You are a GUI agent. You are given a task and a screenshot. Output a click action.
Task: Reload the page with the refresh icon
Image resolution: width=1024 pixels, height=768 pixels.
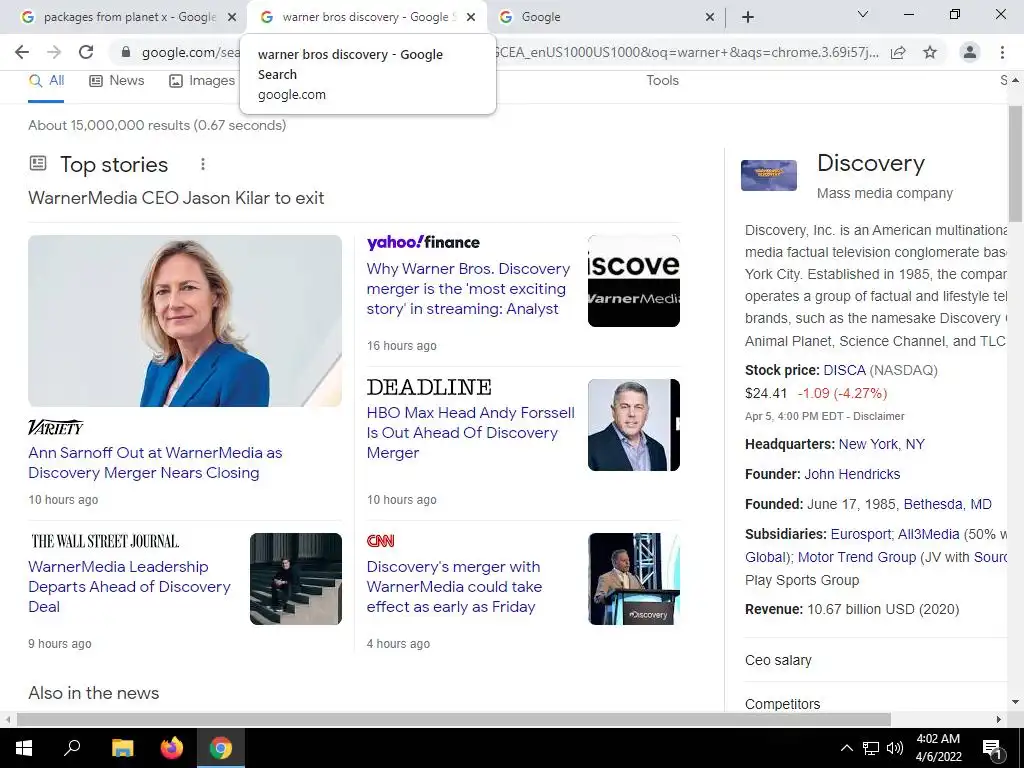pyautogui.click(x=86, y=52)
